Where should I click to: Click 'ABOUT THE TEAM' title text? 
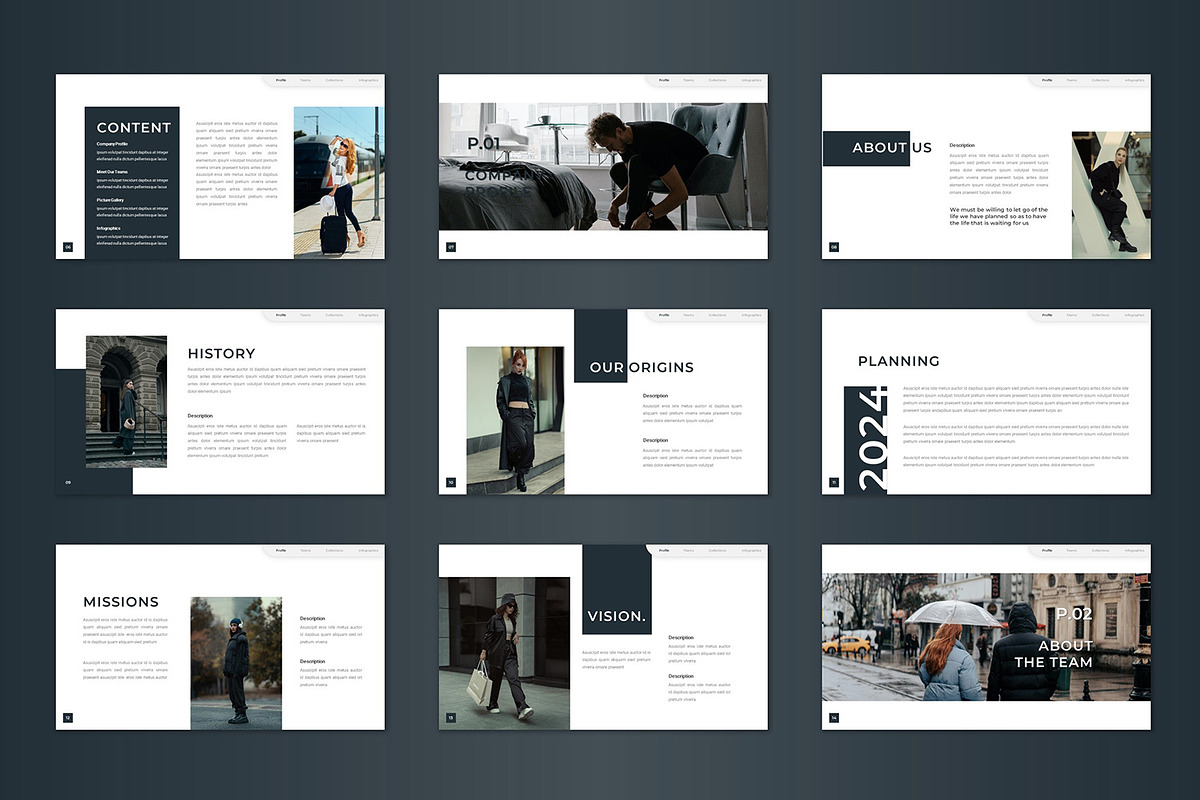coord(1053,654)
